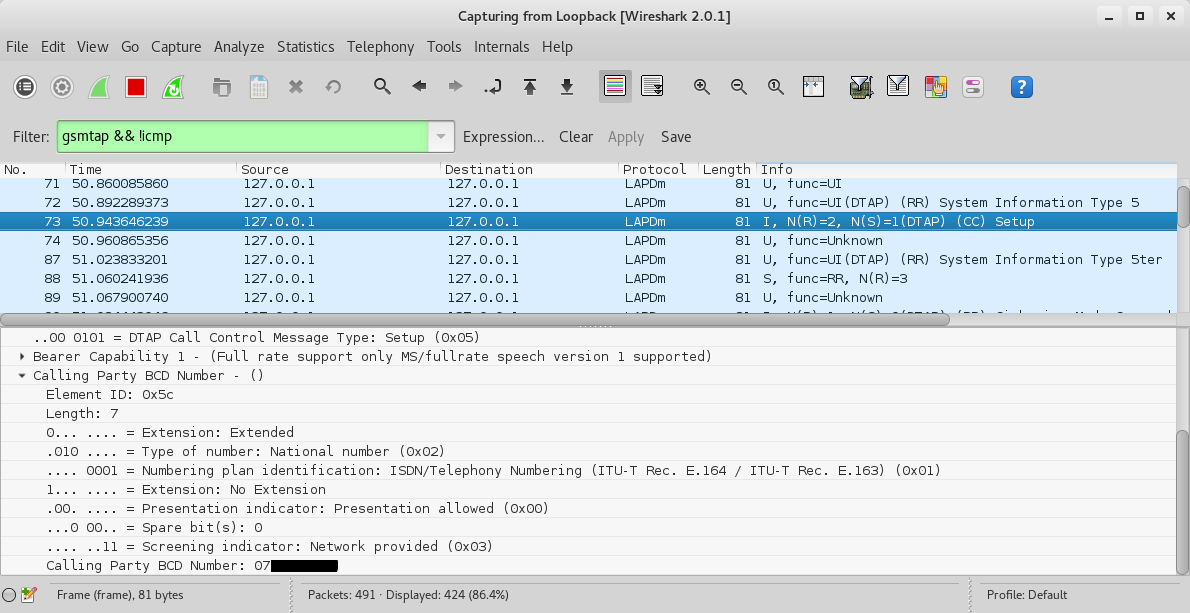Open the Telephony menu
Image resolution: width=1190 pixels, height=613 pixels.
tap(380, 47)
